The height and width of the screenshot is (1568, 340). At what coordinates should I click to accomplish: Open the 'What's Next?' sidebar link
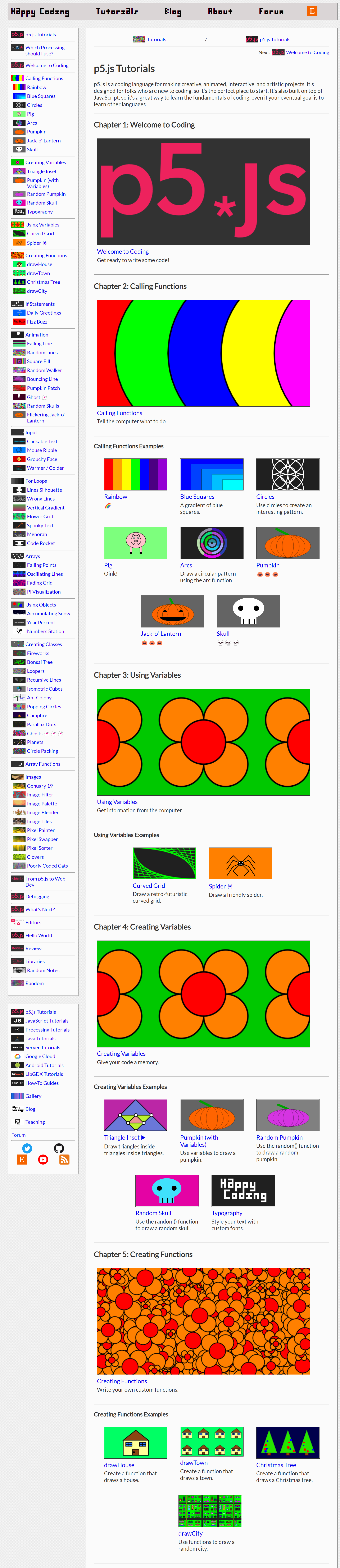pos(40,909)
